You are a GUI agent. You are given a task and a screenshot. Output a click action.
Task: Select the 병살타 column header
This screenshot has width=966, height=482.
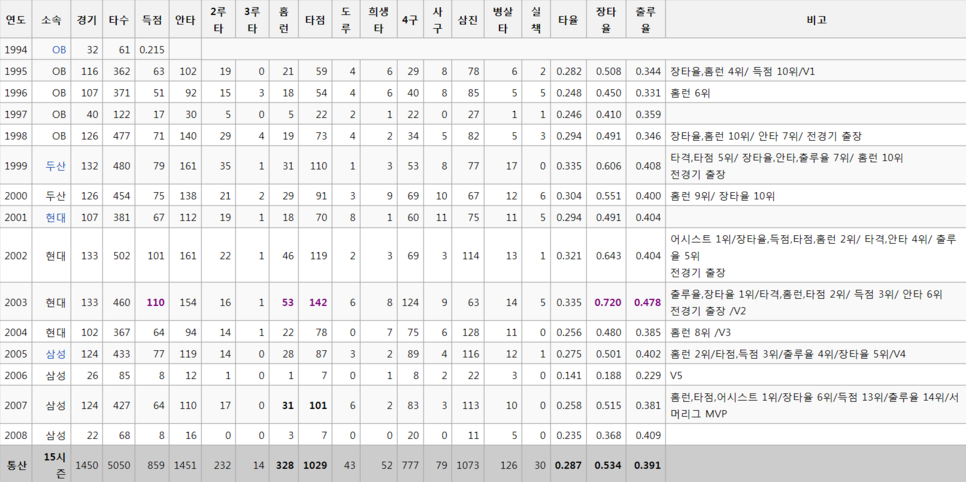click(x=503, y=20)
